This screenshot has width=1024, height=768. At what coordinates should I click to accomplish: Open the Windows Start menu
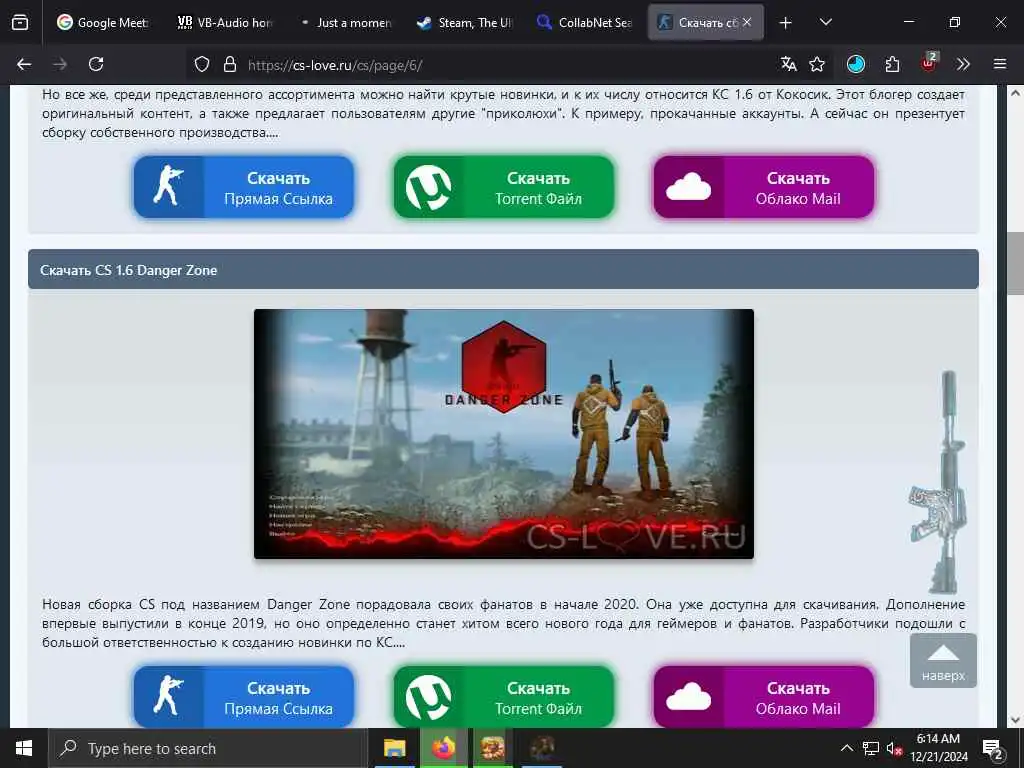tap(24, 748)
